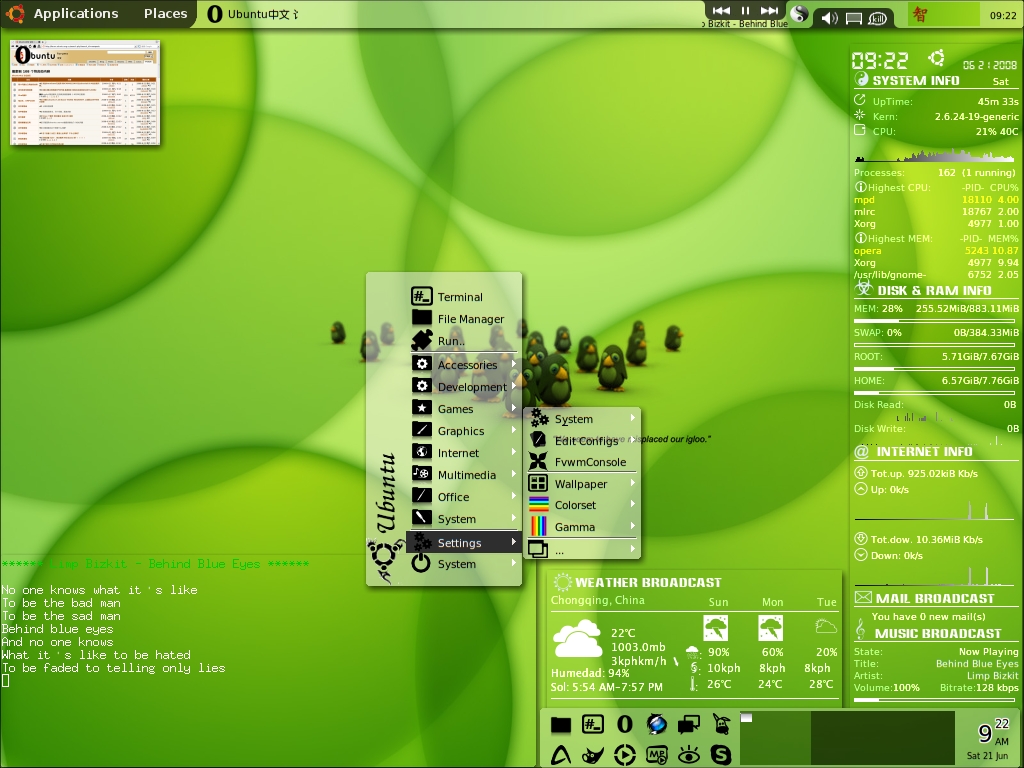
Task: Click the yellow 'opera' memory row
Action: pyautogui.click(x=936, y=250)
